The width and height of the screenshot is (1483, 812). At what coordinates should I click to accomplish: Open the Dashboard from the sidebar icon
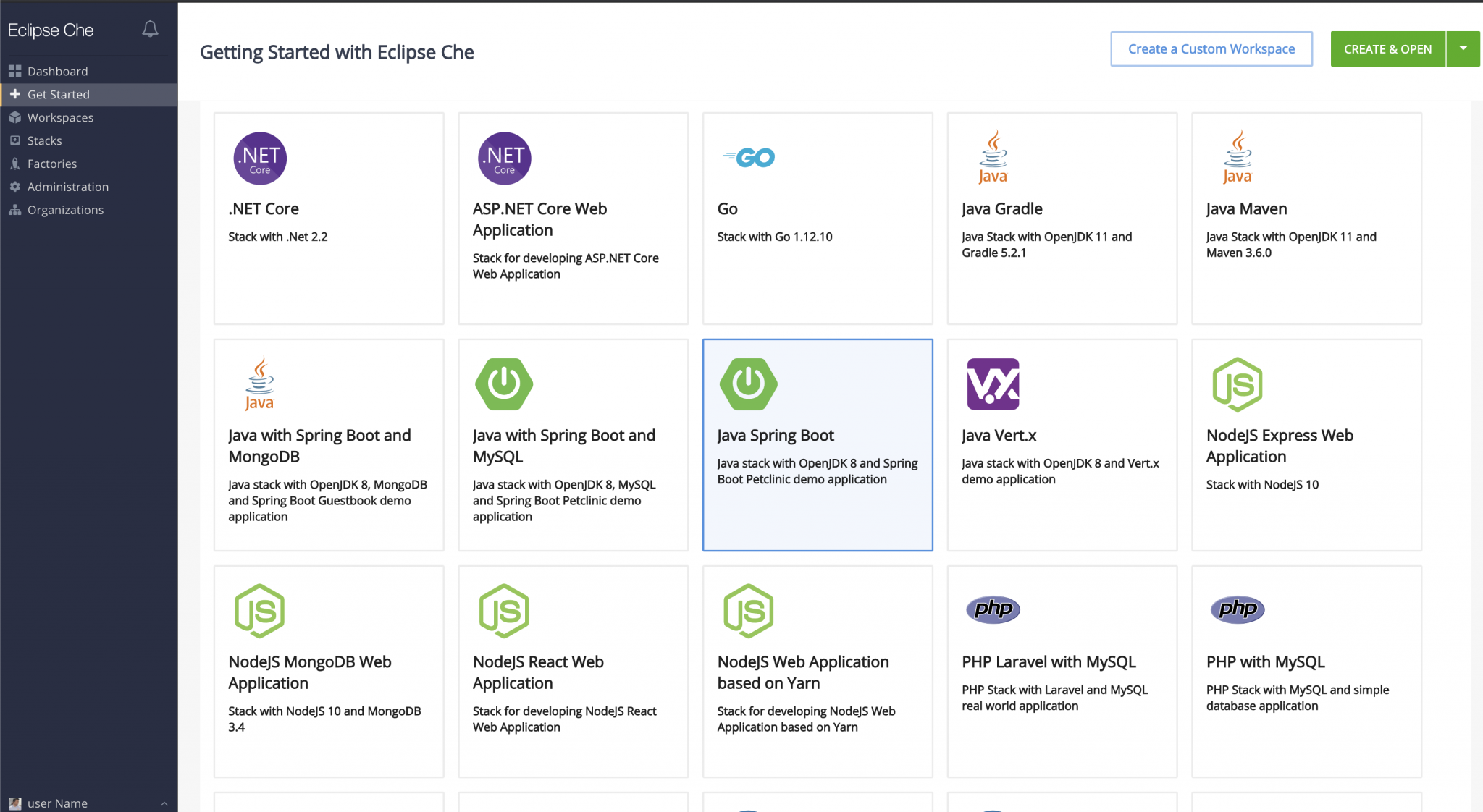coord(15,71)
